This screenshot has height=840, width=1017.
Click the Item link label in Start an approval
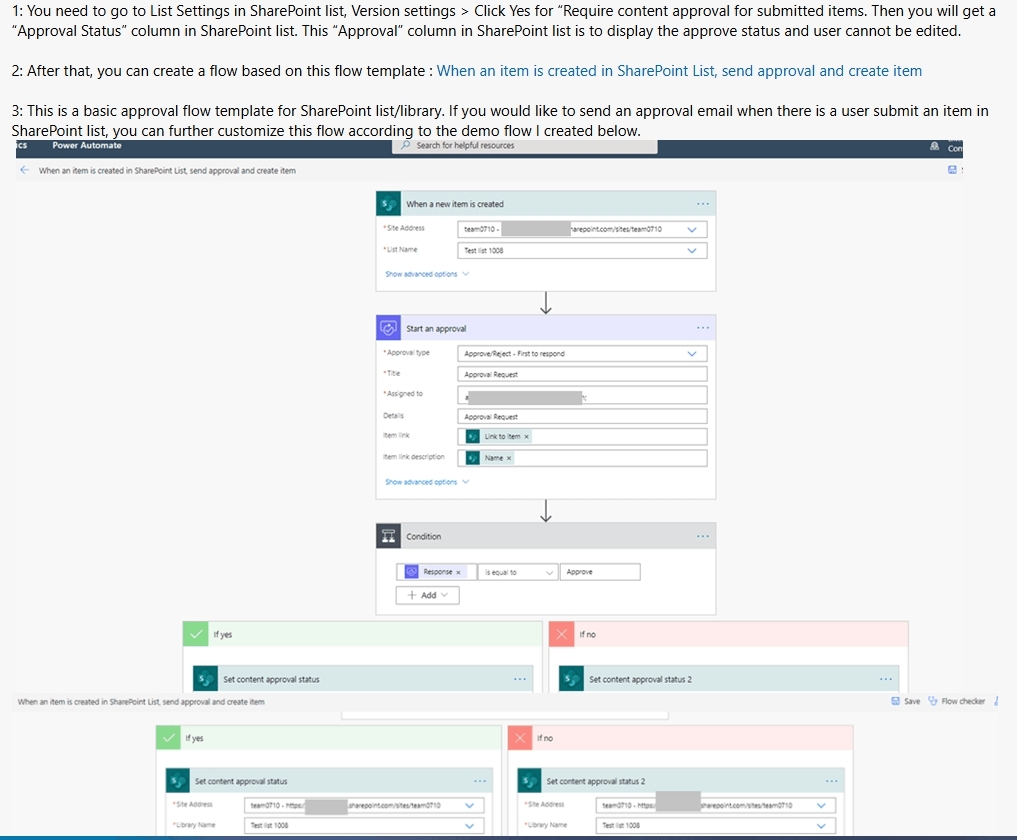[x=396, y=435]
